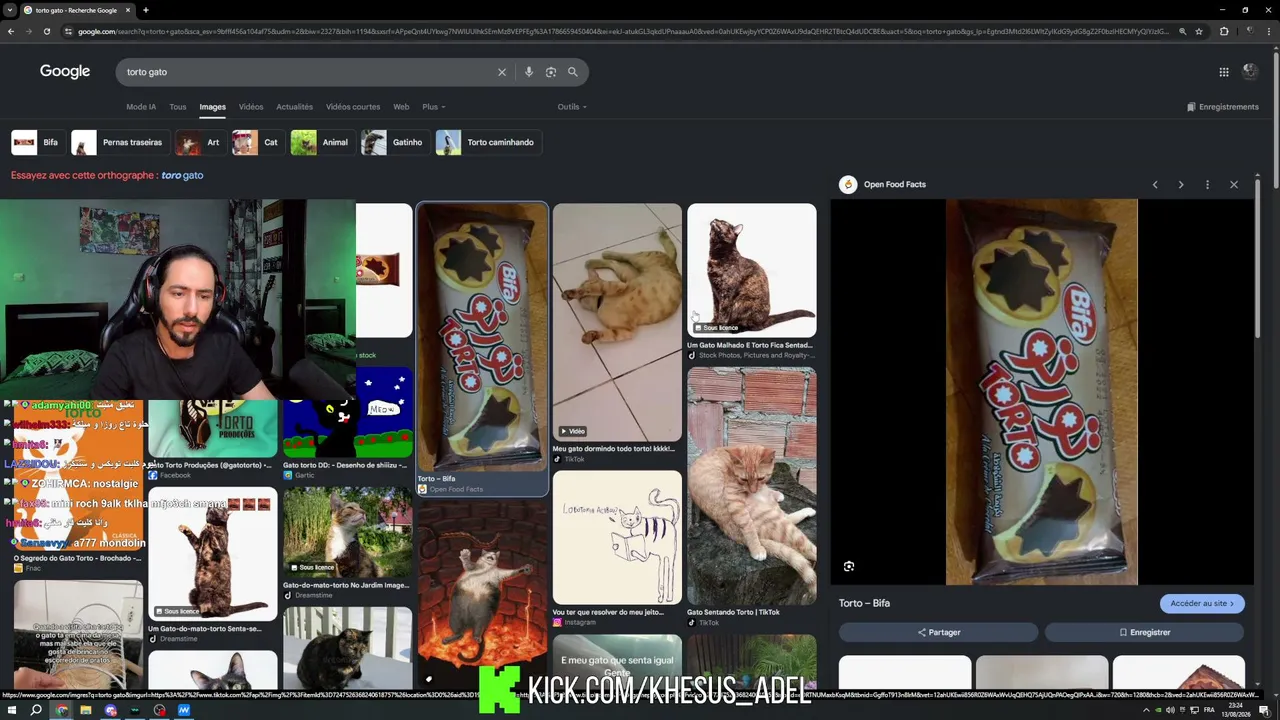Follow suggested spelling 'toro gato'
This screenshot has width=1280, height=720.
tap(182, 176)
